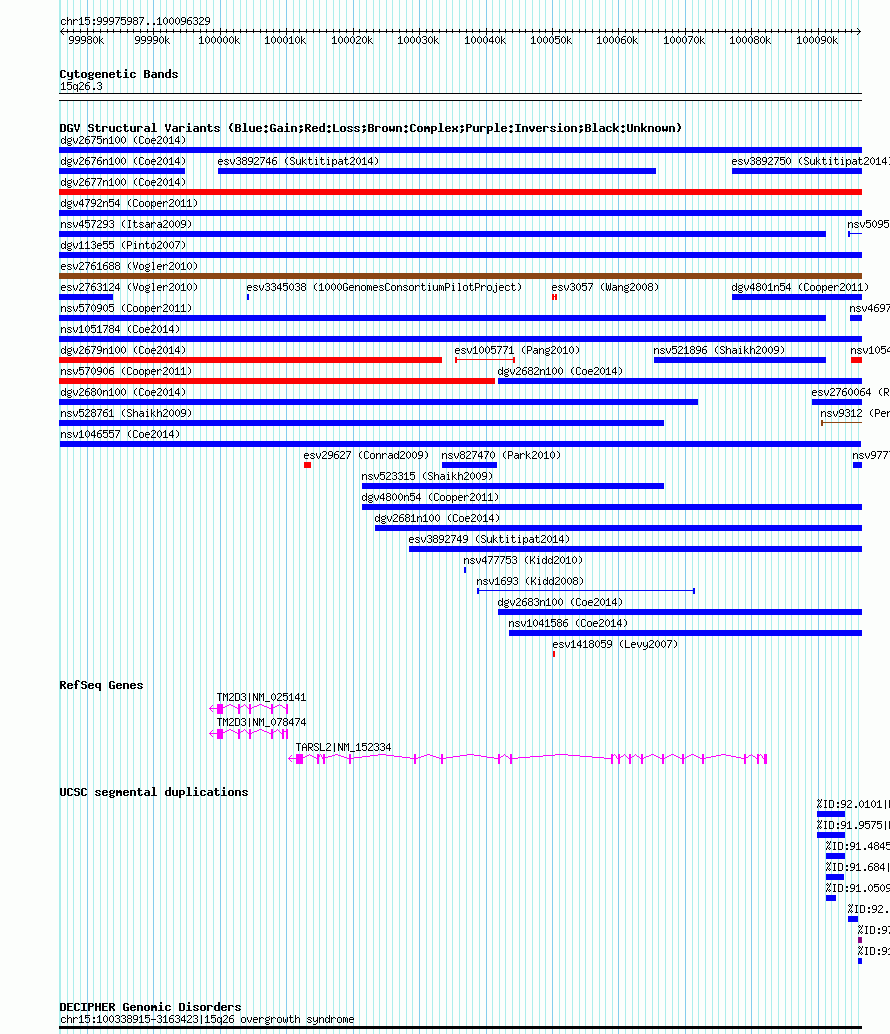Click the Cytogenetic Bands track title
The width and height of the screenshot is (890, 1034).
coord(119,75)
